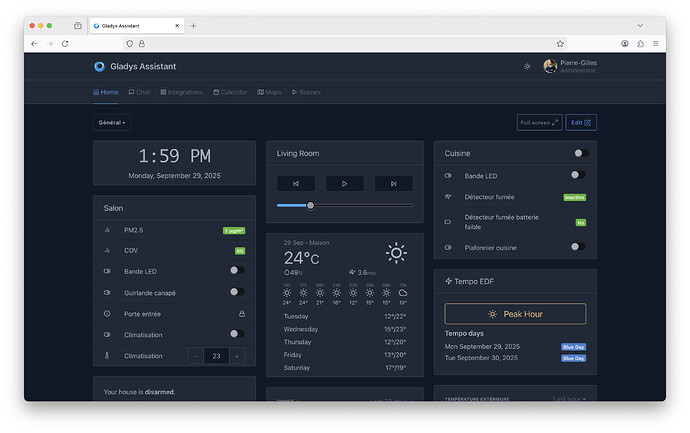
Task: Skip to next track in Living Room
Action: (x=393, y=184)
